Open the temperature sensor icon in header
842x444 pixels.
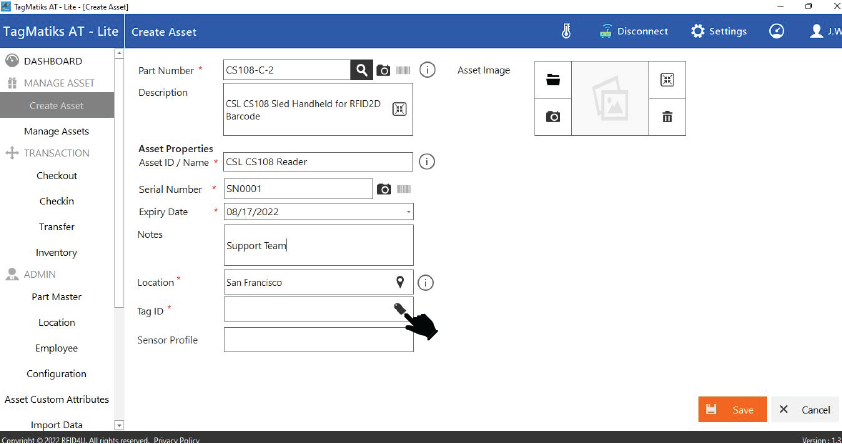coord(566,31)
